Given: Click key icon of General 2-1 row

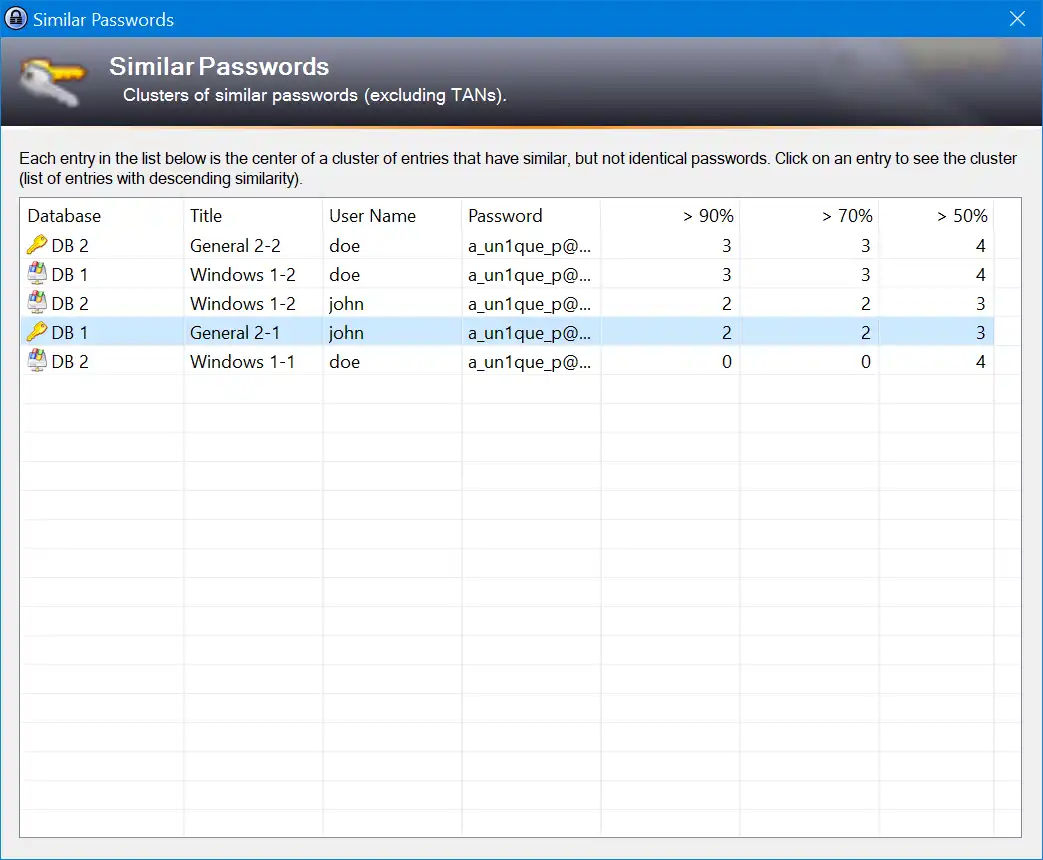Looking at the screenshot, I should (x=37, y=331).
